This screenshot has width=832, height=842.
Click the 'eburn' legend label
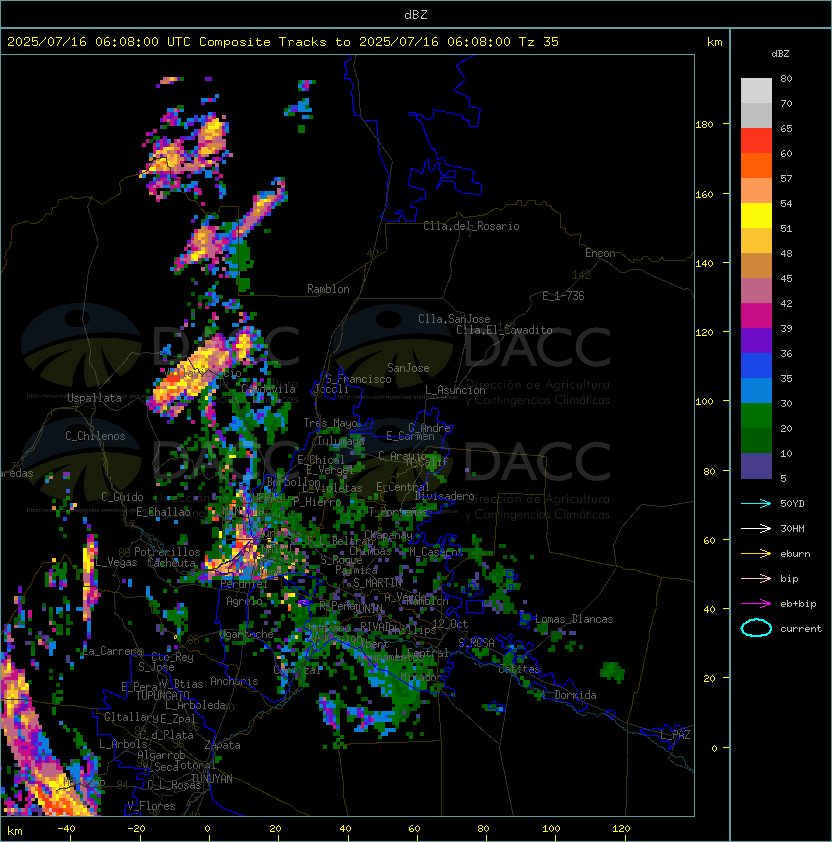[x=795, y=554]
